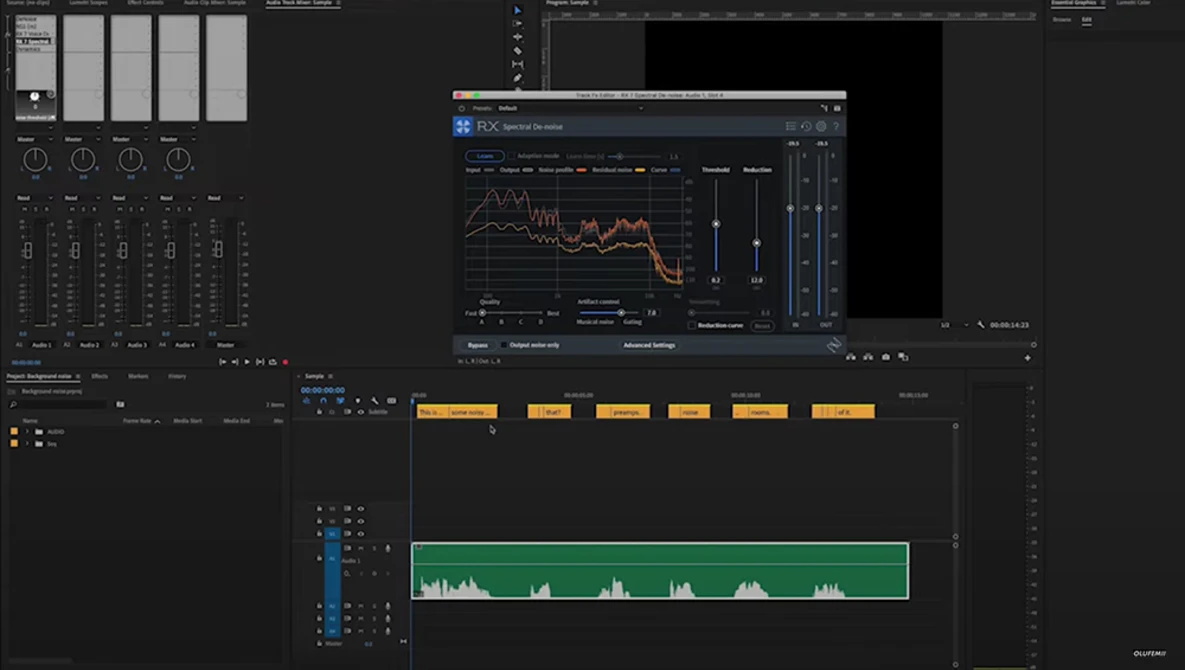Expand Seq bin in Project panel
Image resolution: width=1185 pixels, height=670 pixels.
(x=27, y=443)
